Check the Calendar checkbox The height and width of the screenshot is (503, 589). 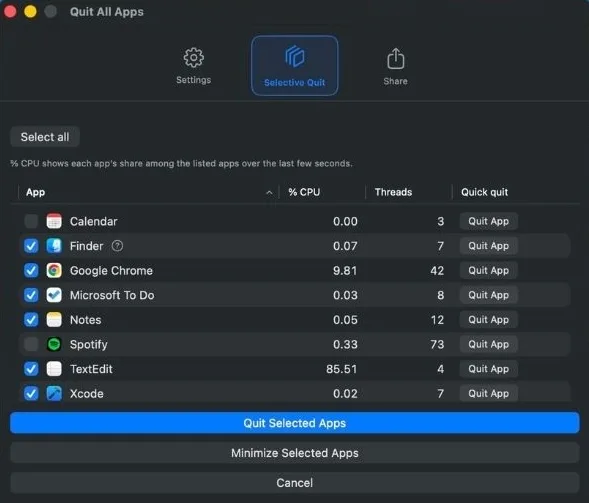tap(31, 221)
